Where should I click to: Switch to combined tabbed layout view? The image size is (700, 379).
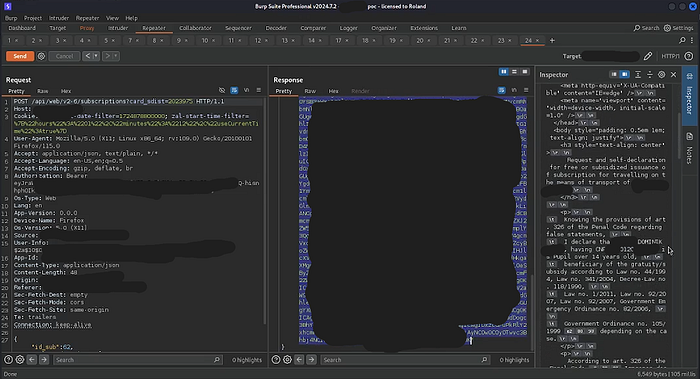[x=525, y=72]
